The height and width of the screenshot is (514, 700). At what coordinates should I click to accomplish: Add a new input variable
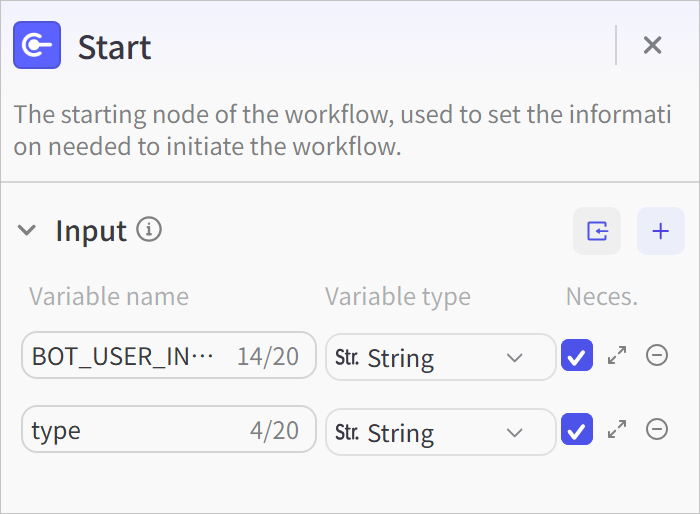(x=660, y=231)
